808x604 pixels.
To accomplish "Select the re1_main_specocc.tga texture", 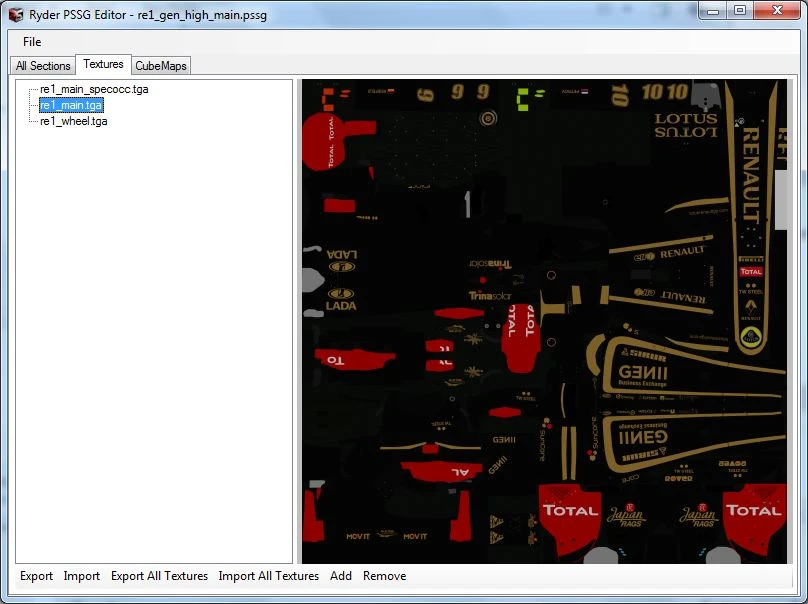I will coord(92,89).
